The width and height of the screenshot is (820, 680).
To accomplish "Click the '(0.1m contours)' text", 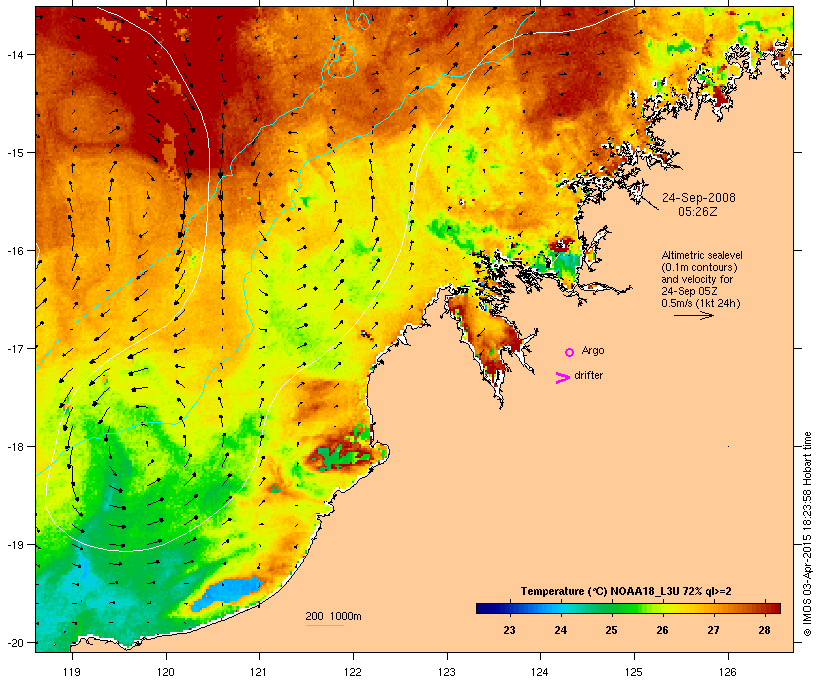I will [699, 267].
